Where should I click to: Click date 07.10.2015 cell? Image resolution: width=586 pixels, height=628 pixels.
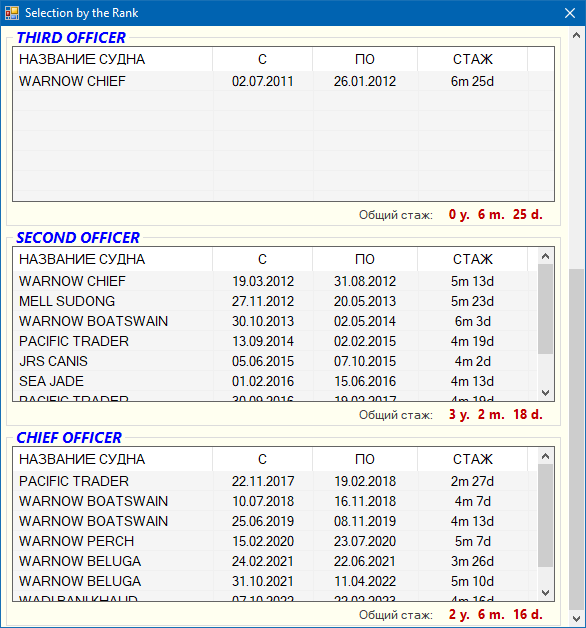point(365,361)
